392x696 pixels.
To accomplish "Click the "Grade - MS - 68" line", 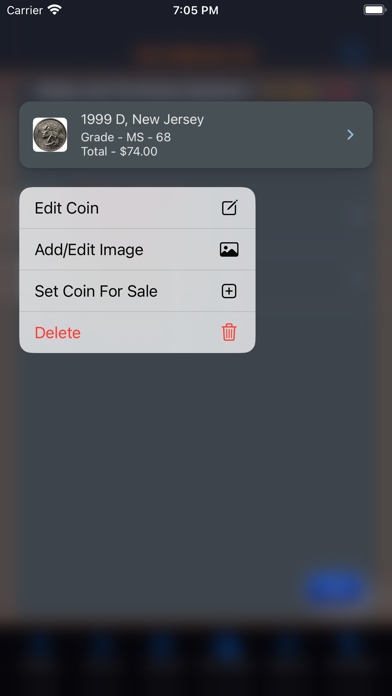I will [x=126, y=137].
